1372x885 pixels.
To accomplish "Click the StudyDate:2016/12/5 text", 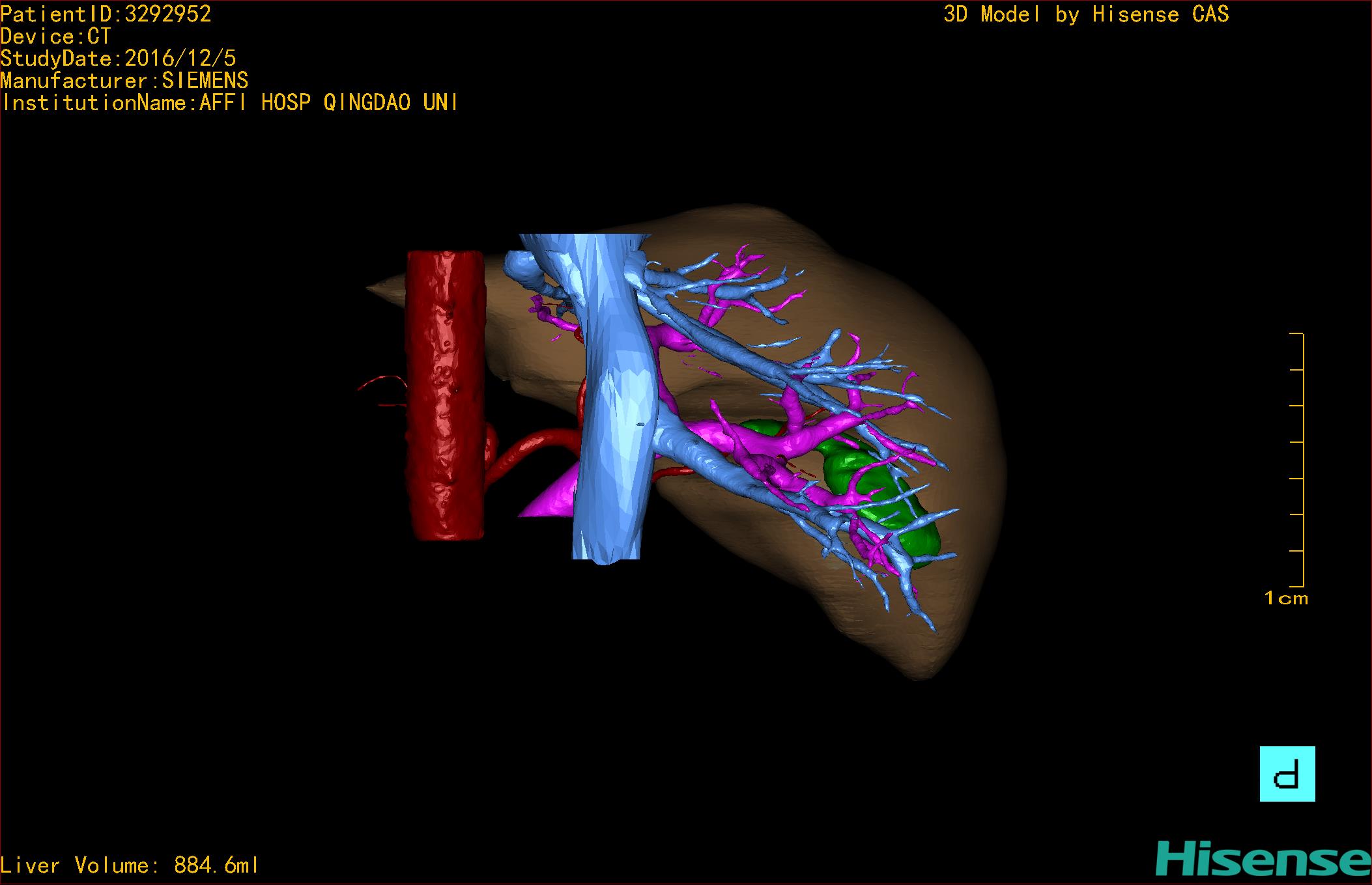I will point(118,59).
